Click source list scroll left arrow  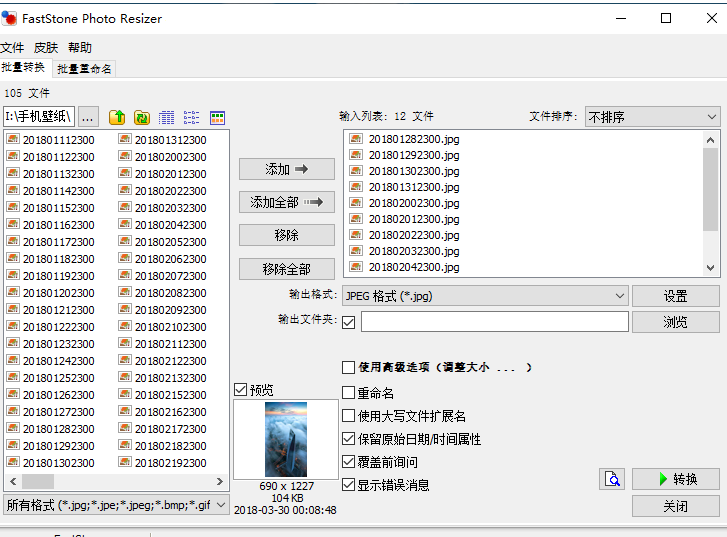pyautogui.click(x=13, y=481)
